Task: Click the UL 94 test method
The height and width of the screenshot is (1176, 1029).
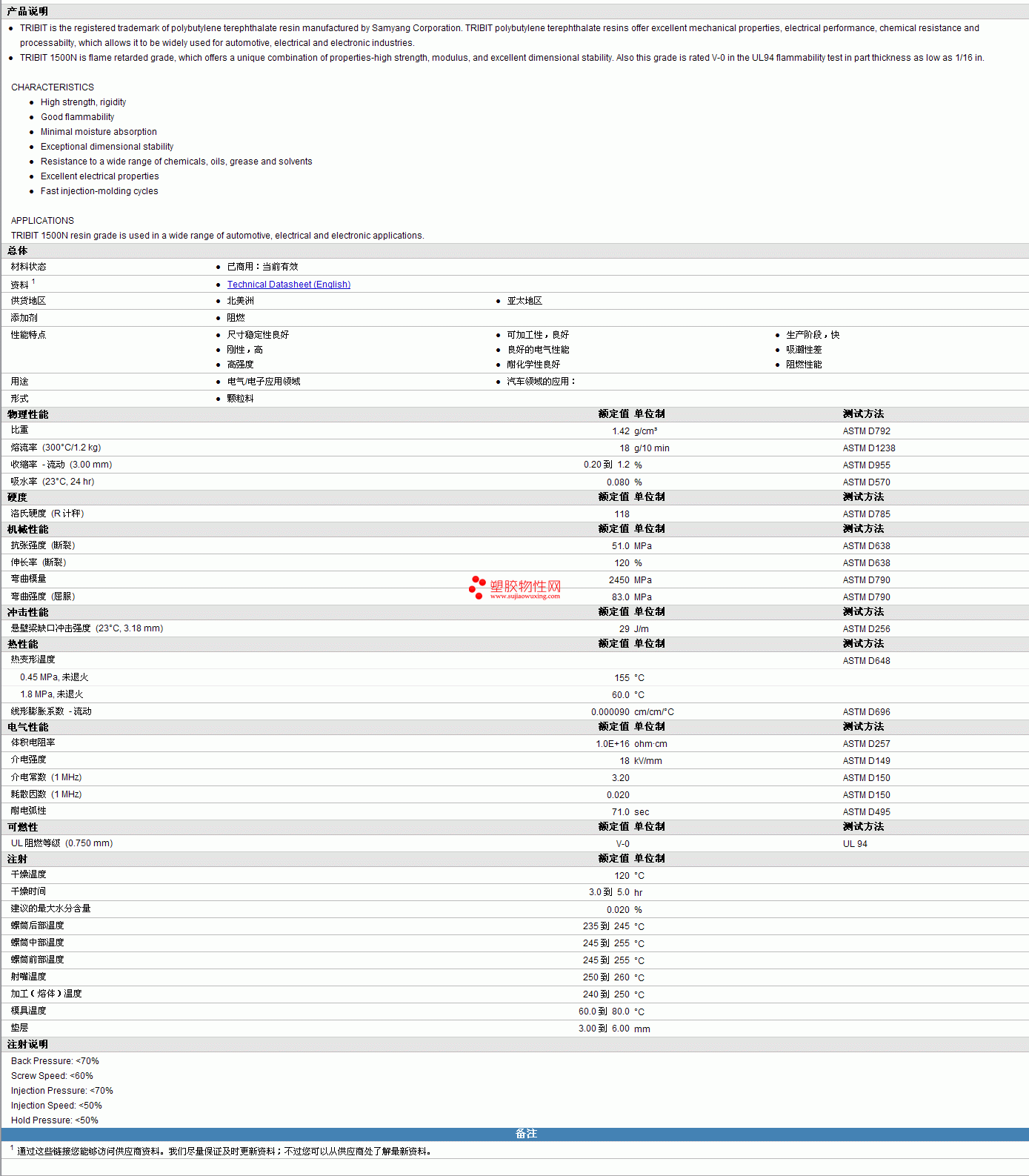Action: coord(855,844)
